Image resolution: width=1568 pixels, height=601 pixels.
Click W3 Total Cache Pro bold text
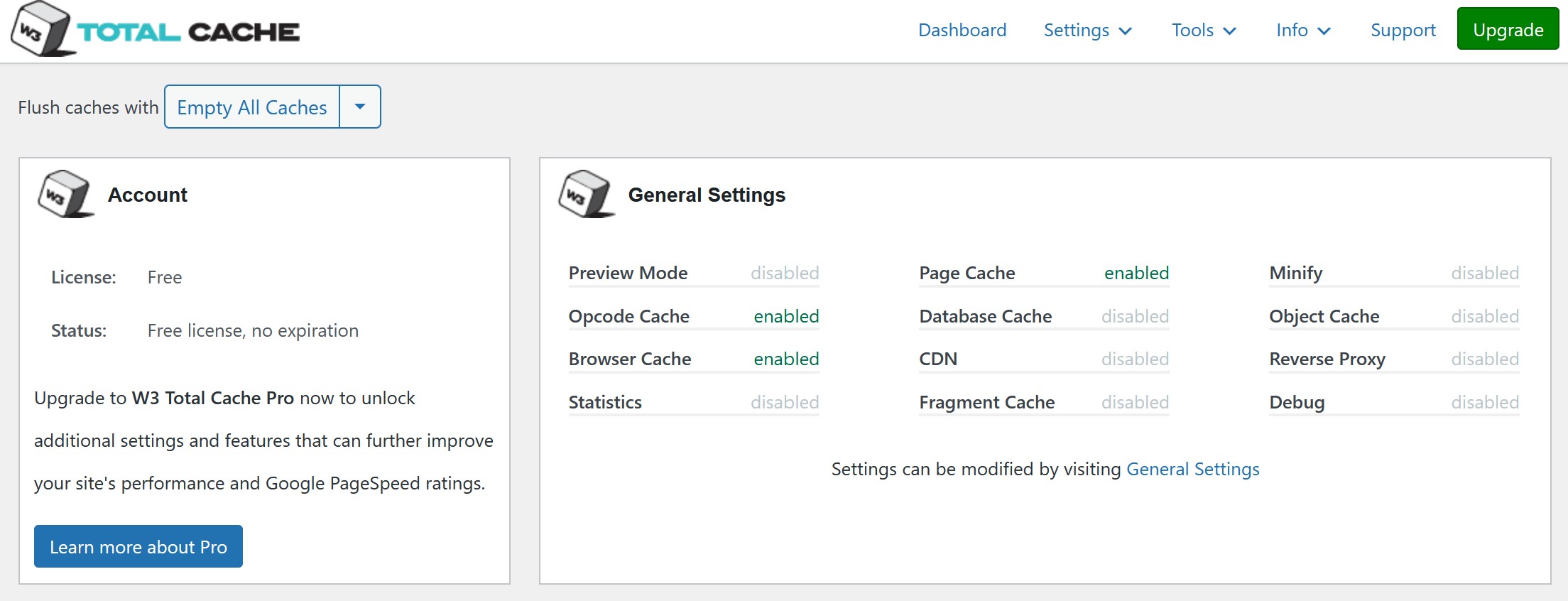tap(213, 398)
